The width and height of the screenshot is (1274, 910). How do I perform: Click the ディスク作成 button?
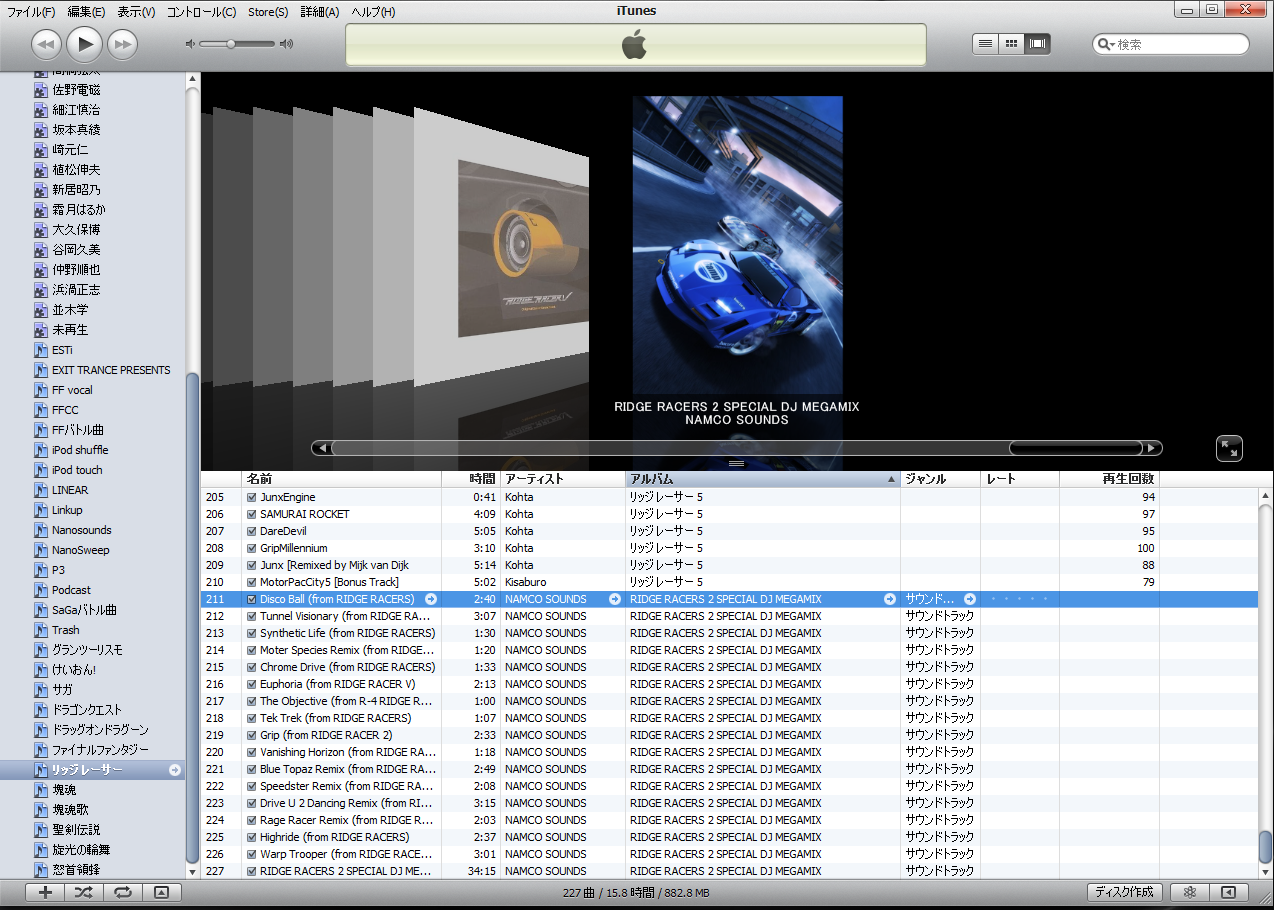(1125, 892)
